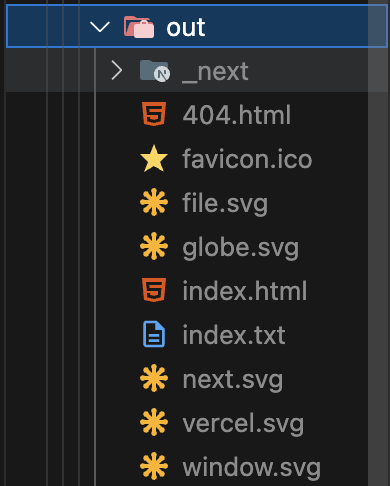Open the index.html file
This screenshot has height=486, width=390.
pyautogui.click(x=245, y=291)
